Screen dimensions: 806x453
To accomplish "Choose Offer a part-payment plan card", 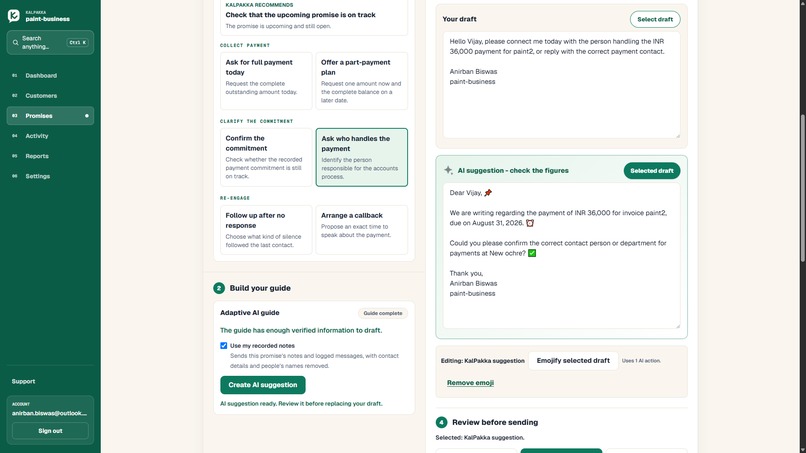I will (362, 81).
